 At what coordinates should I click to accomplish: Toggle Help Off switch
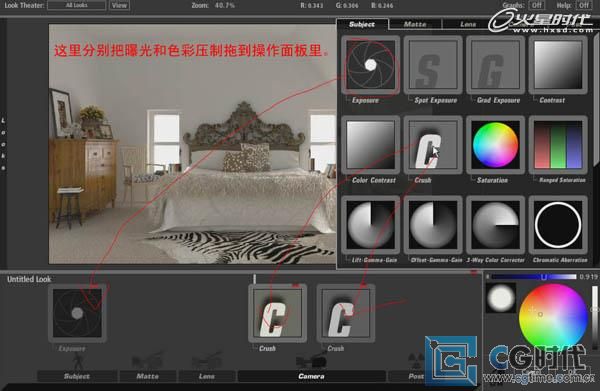pos(584,5)
